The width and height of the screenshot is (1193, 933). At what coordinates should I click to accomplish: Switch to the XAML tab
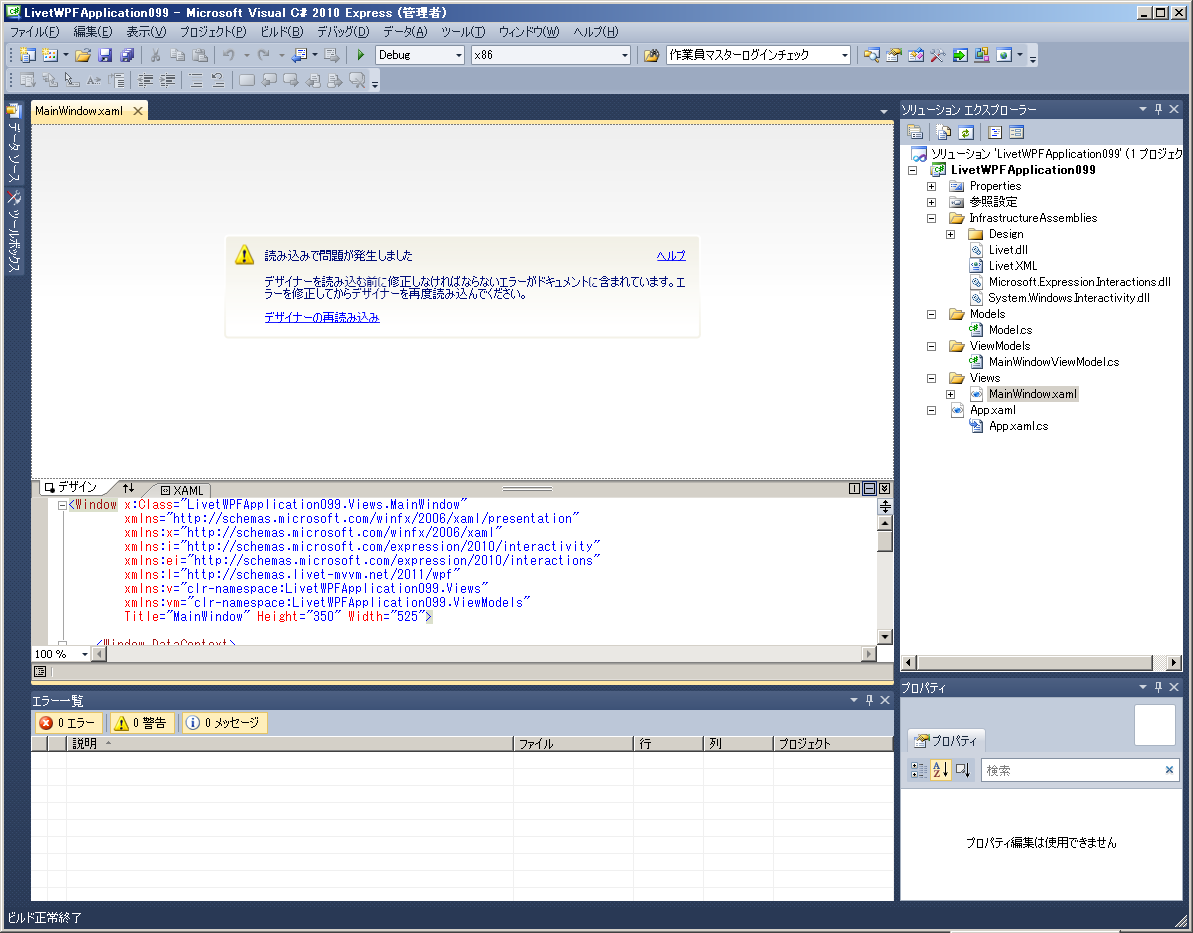coord(183,490)
